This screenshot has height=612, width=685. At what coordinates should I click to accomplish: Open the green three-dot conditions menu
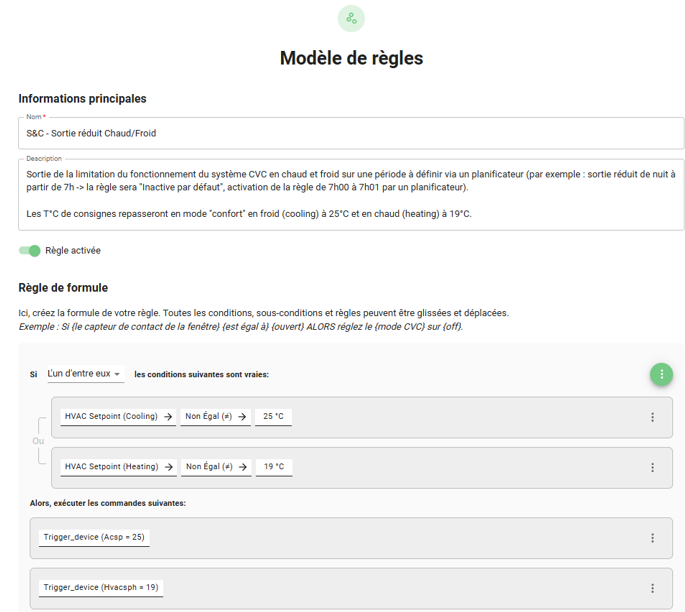pos(661,374)
